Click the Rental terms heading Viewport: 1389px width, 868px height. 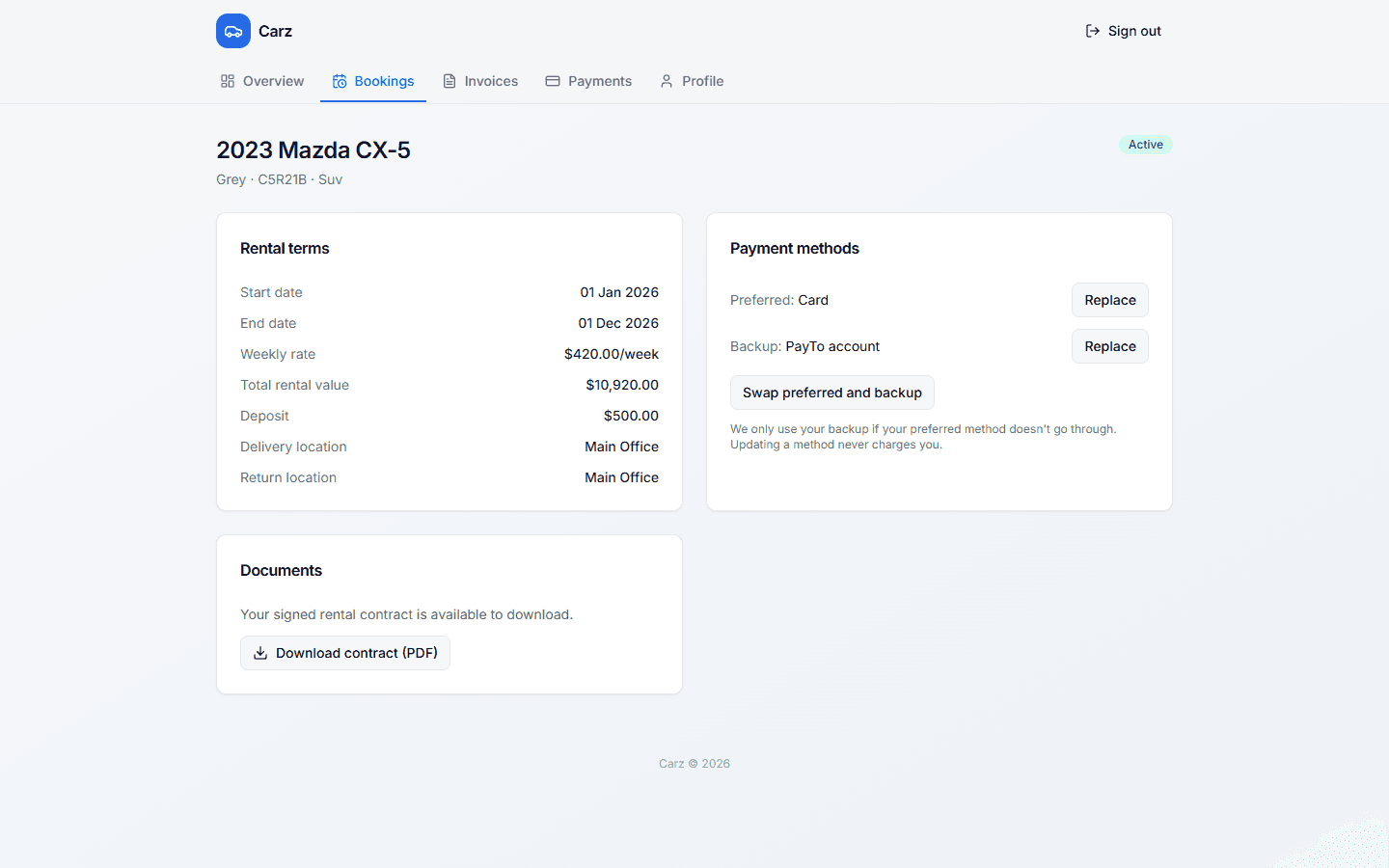[285, 249]
